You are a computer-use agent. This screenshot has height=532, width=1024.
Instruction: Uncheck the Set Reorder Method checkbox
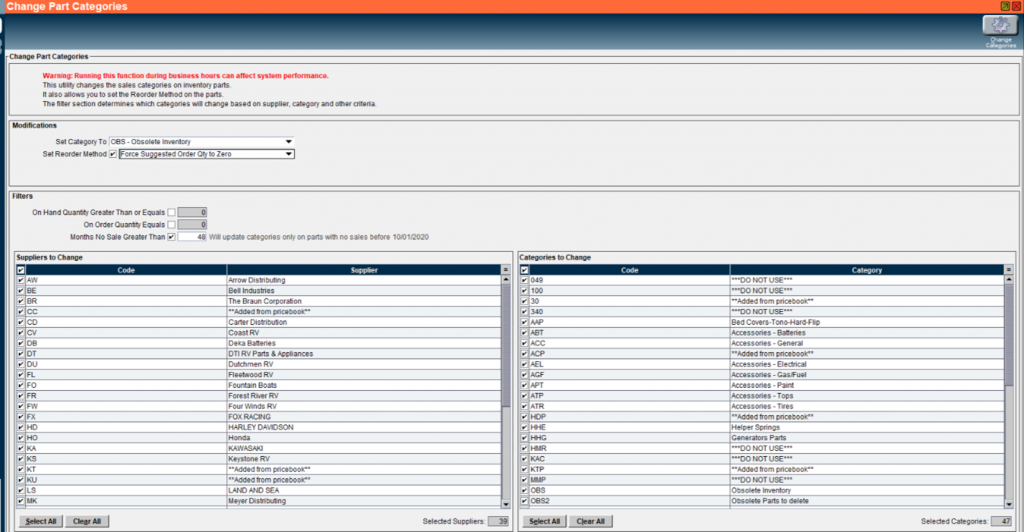point(113,154)
